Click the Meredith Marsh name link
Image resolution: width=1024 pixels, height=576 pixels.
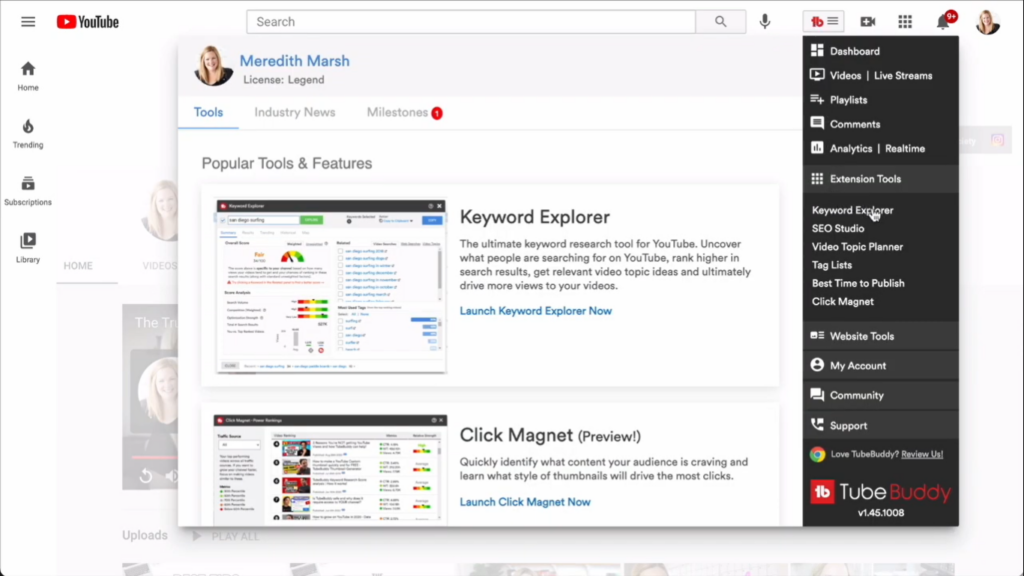point(295,61)
